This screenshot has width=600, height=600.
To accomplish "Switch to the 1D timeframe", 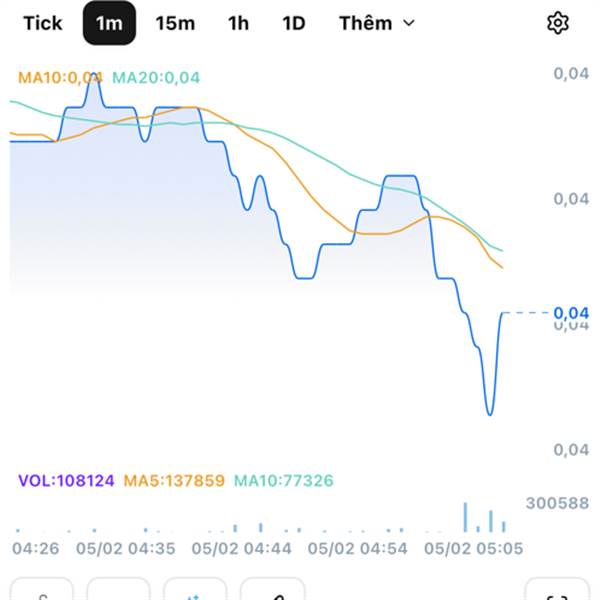I will [293, 23].
